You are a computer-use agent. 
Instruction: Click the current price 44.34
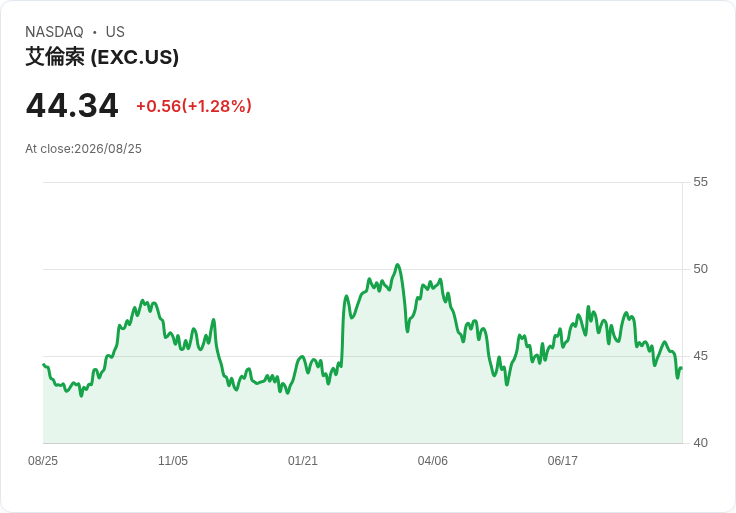(72, 106)
